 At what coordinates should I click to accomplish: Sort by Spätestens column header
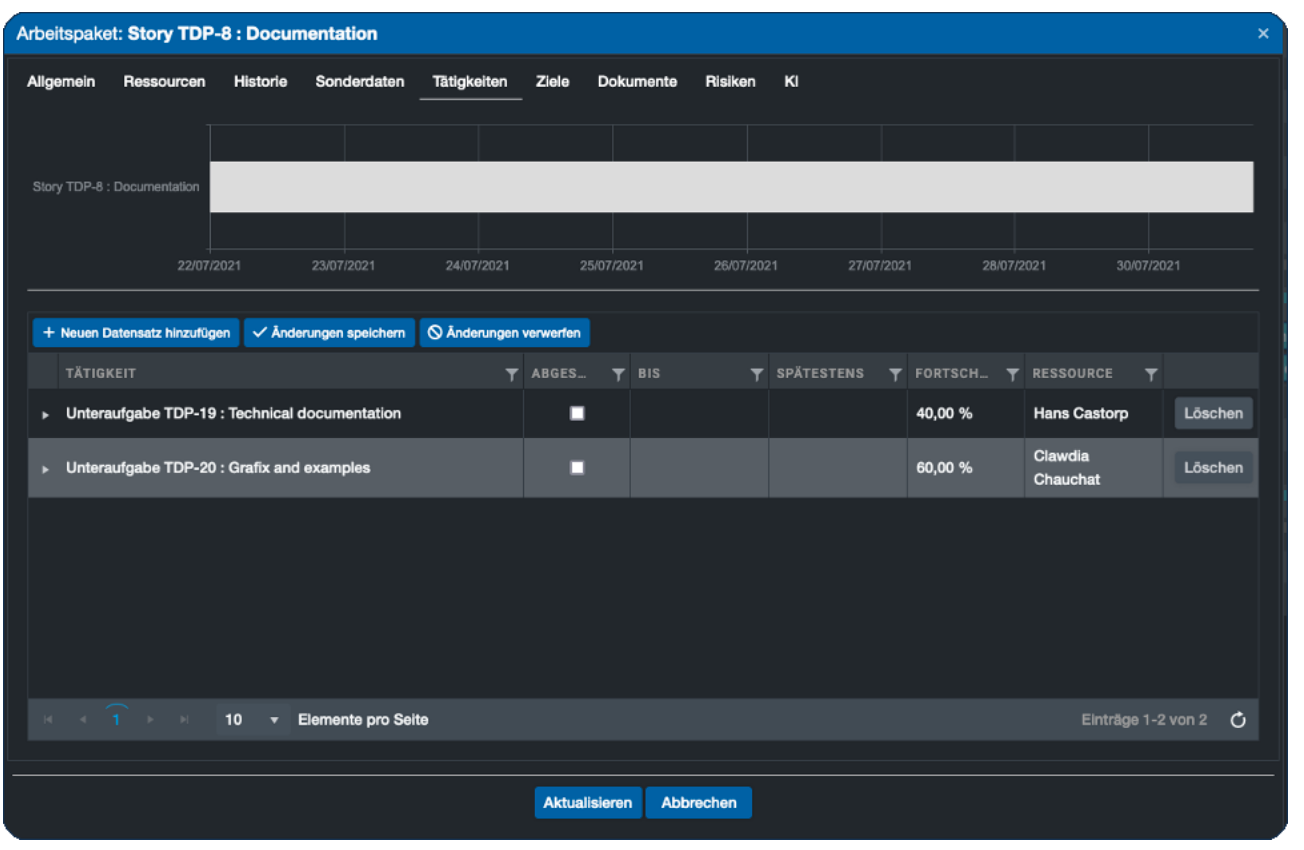tap(820, 374)
